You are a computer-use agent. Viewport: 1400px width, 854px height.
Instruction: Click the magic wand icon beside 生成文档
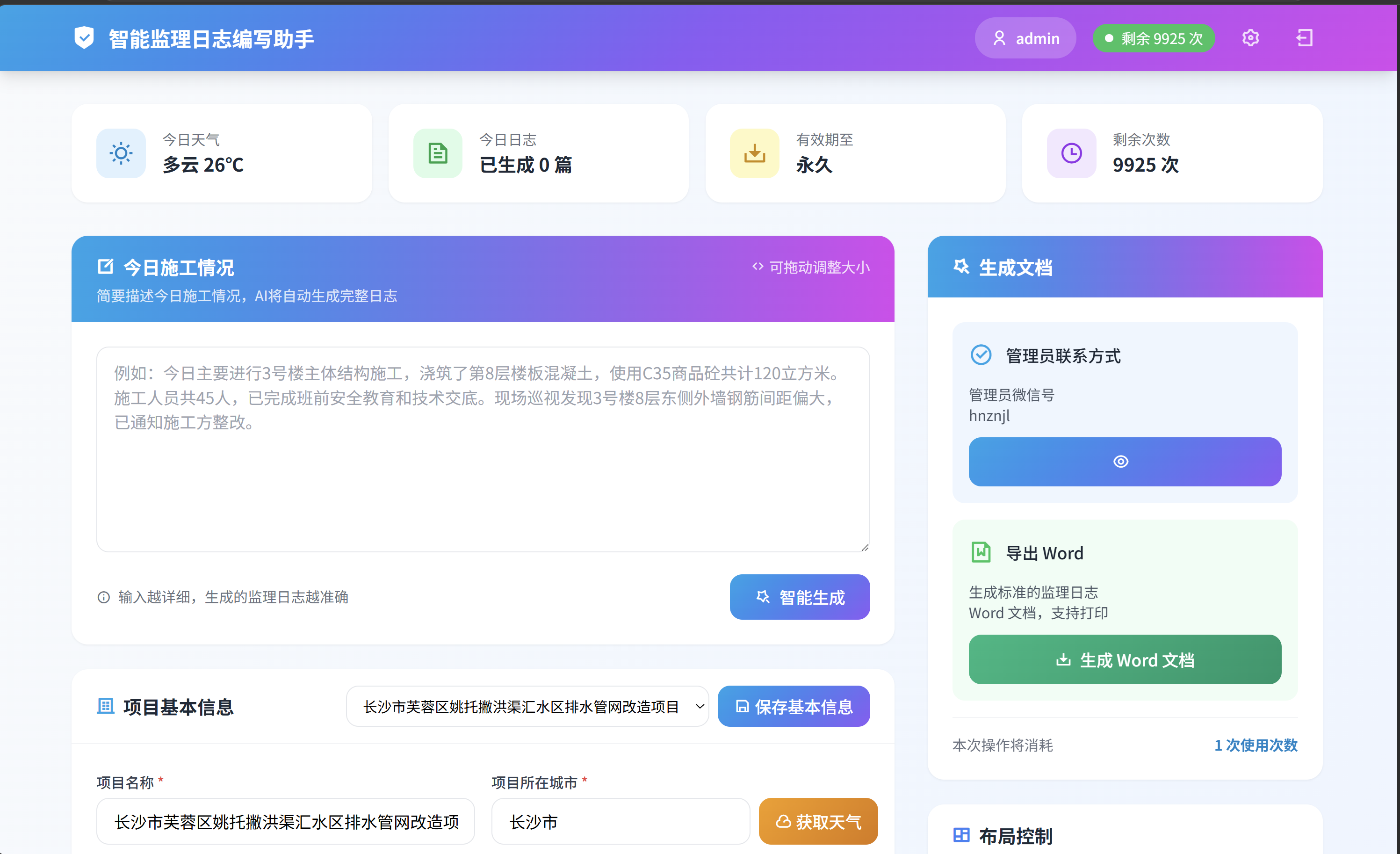pyautogui.click(x=961, y=267)
